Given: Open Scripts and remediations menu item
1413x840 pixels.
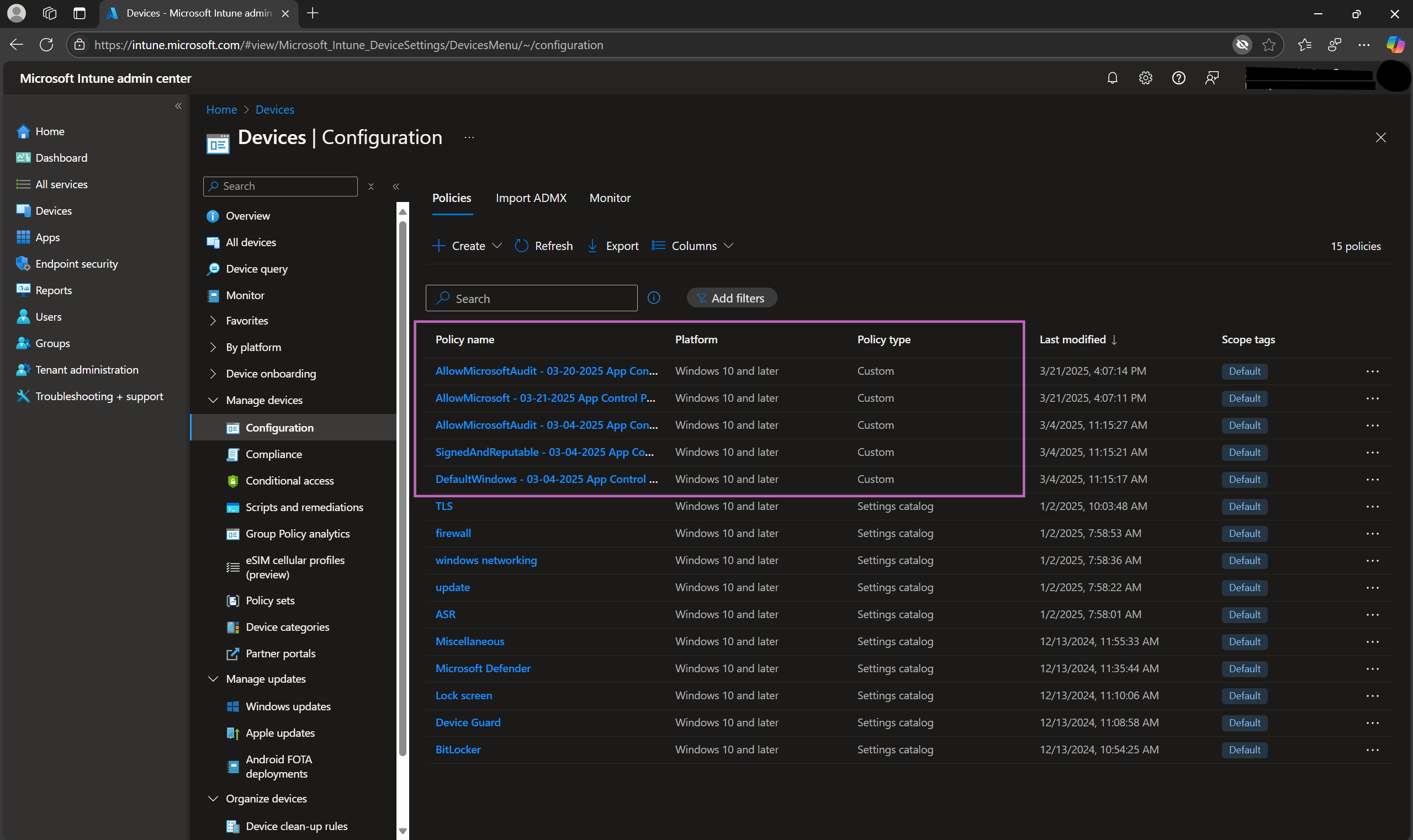Looking at the screenshot, I should pos(304,507).
